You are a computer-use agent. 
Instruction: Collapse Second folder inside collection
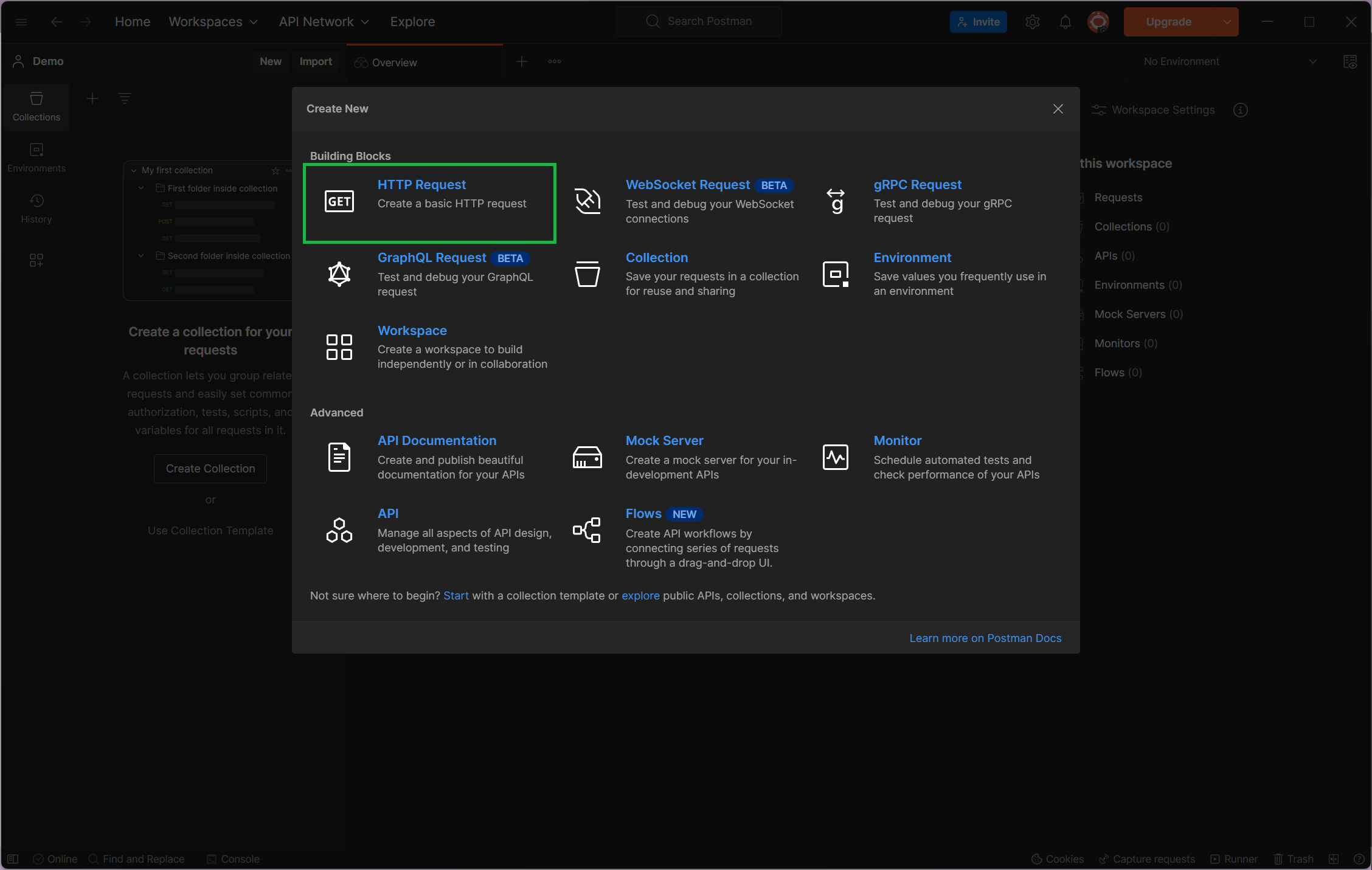(141, 256)
